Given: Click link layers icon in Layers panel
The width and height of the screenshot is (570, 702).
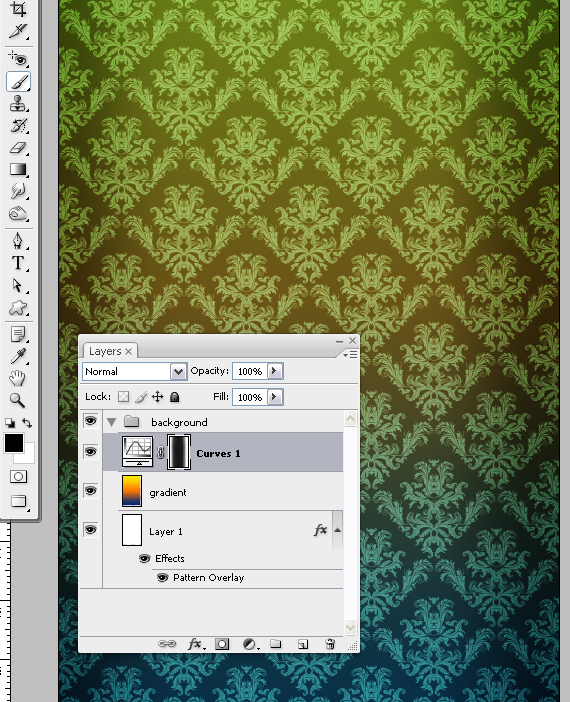Looking at the screenshot, I should [x=167, y=644].
